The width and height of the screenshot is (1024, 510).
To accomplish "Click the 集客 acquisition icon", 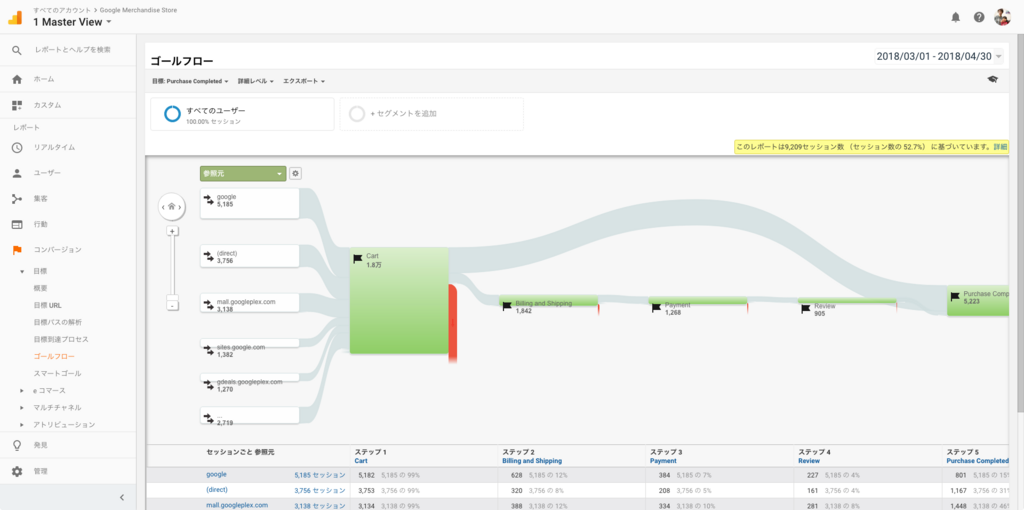I will (x=17, y=199).
